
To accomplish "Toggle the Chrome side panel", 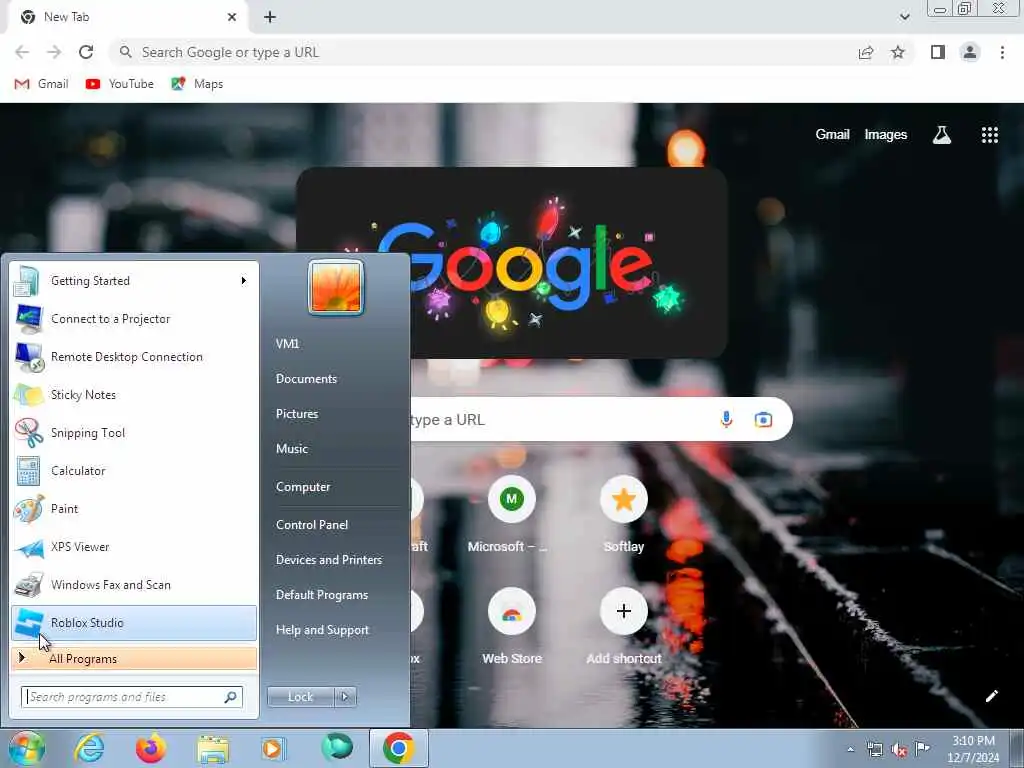I will point(938,52).
